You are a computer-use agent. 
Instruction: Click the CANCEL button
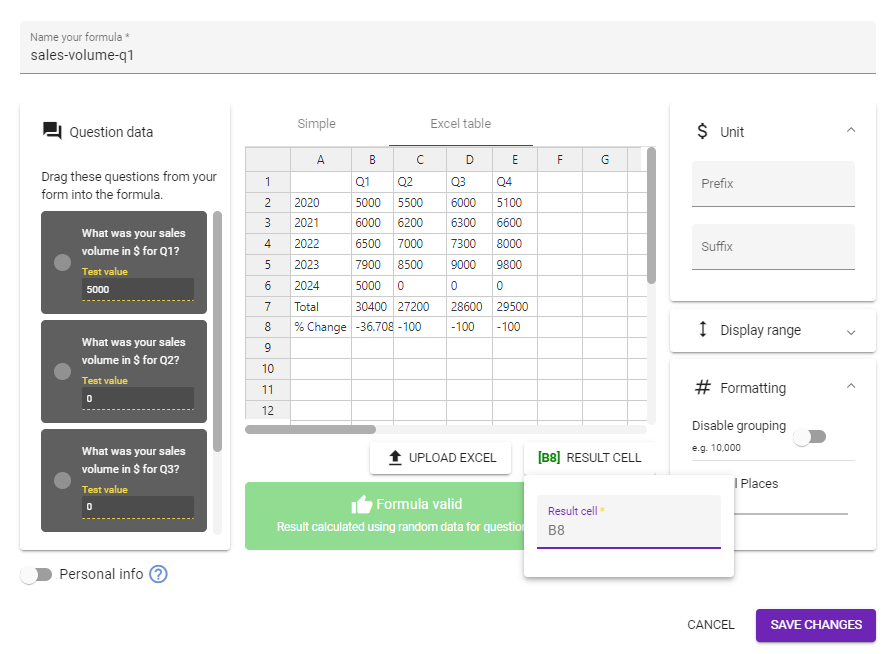coord(710,625)
